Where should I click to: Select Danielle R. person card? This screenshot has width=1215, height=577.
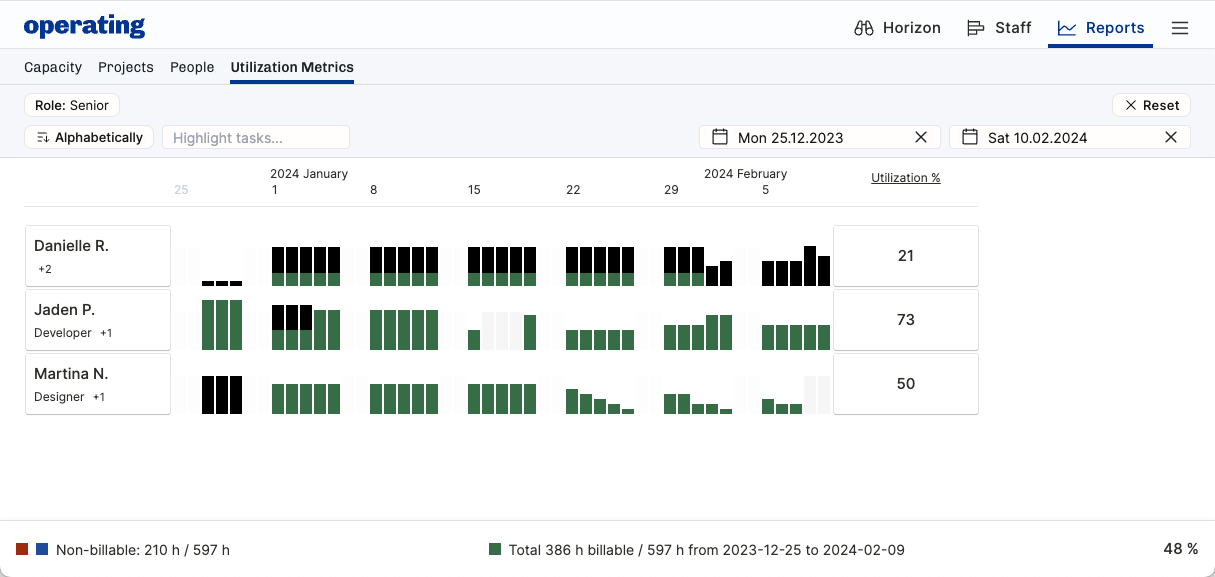(x=98, y=256)
